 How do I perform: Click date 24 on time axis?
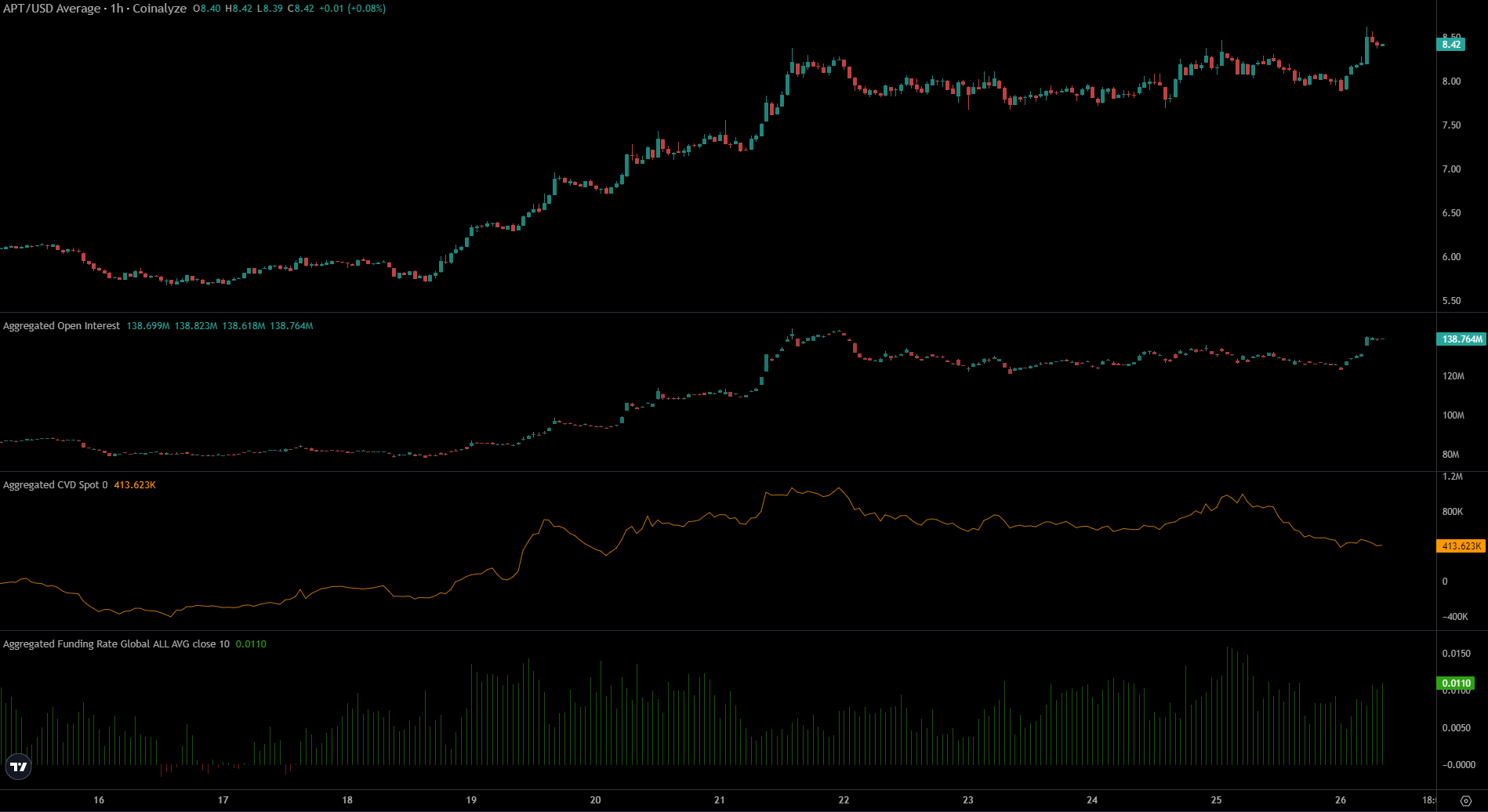tap(1092, 800)
